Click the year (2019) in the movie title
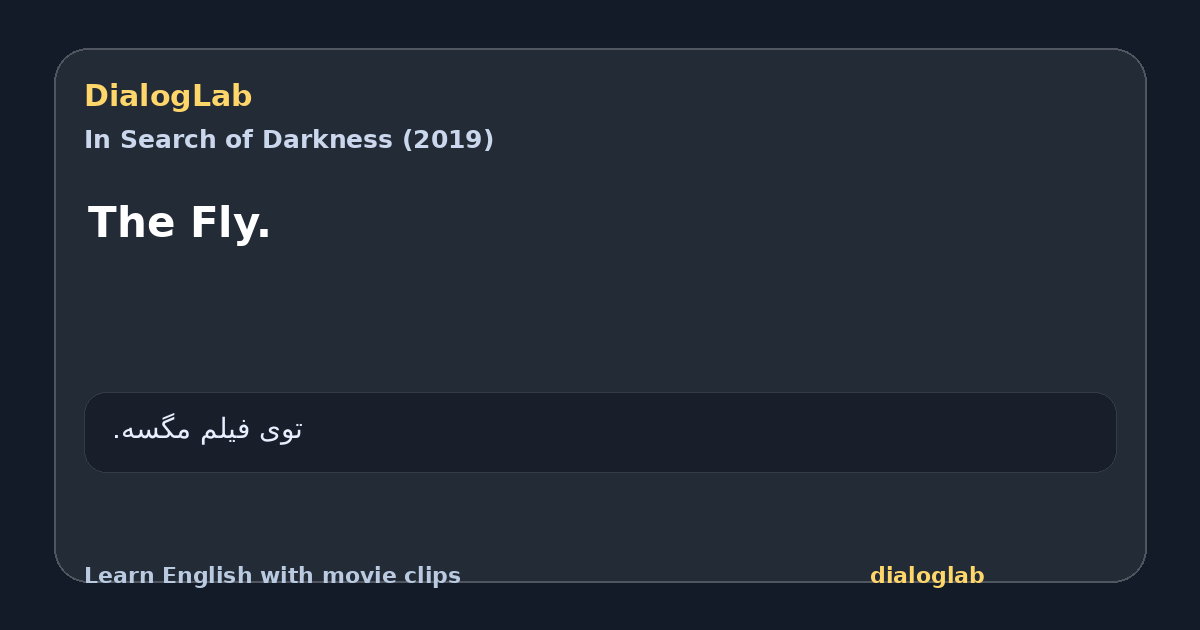The image size is (1200, 630). [x=448, y=140]
